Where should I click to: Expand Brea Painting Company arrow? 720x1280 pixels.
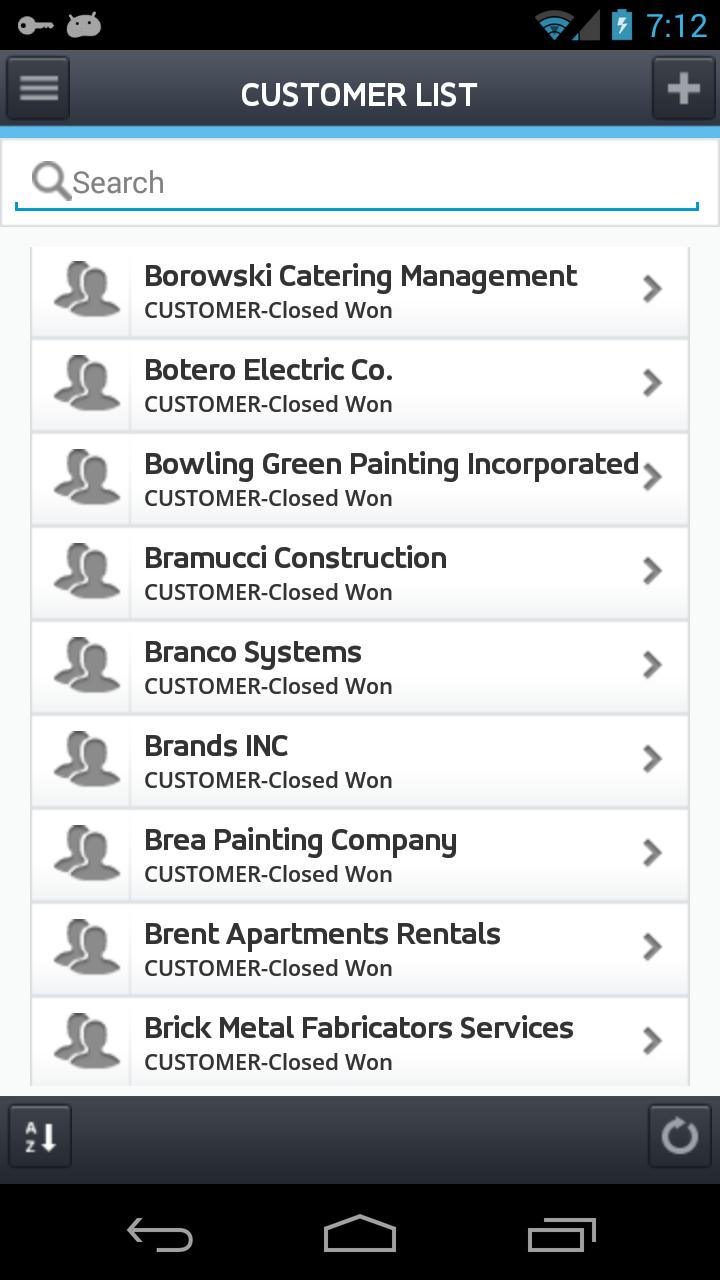pos(652,853)
